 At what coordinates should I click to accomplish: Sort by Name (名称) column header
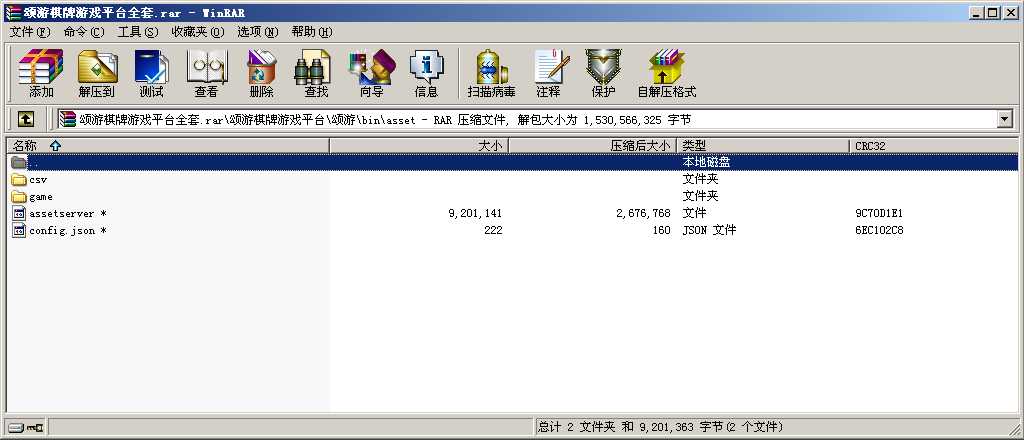(x=168, y=146)
